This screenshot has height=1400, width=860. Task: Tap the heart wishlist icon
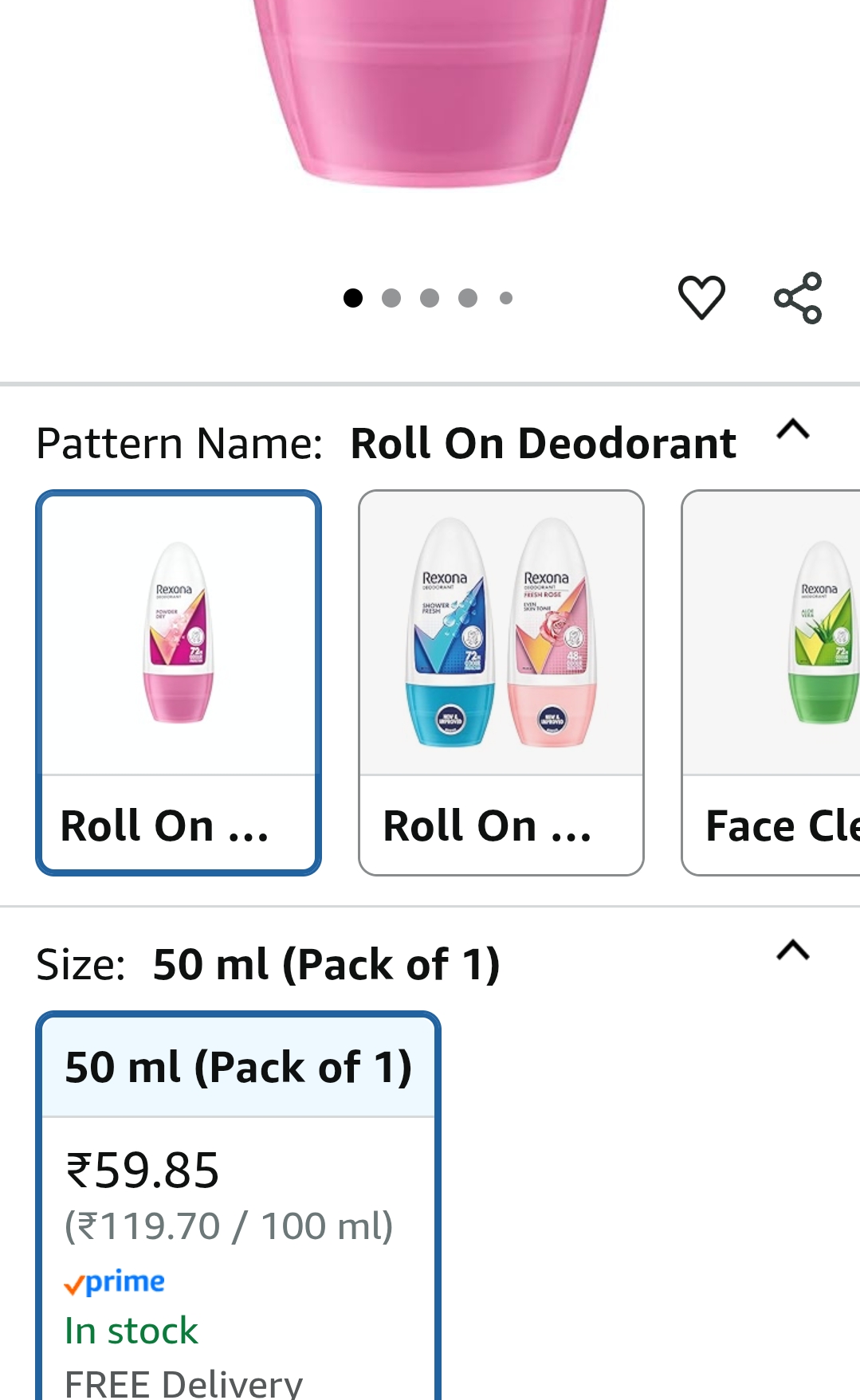(701, 297)
